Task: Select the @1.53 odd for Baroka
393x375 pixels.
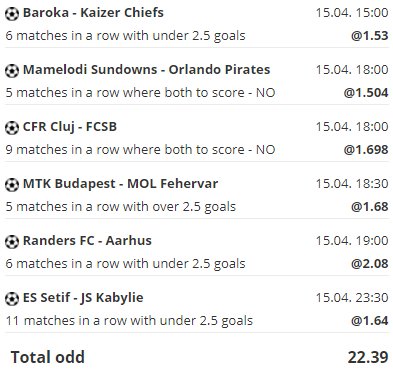Action: click(x=369, y=36)
